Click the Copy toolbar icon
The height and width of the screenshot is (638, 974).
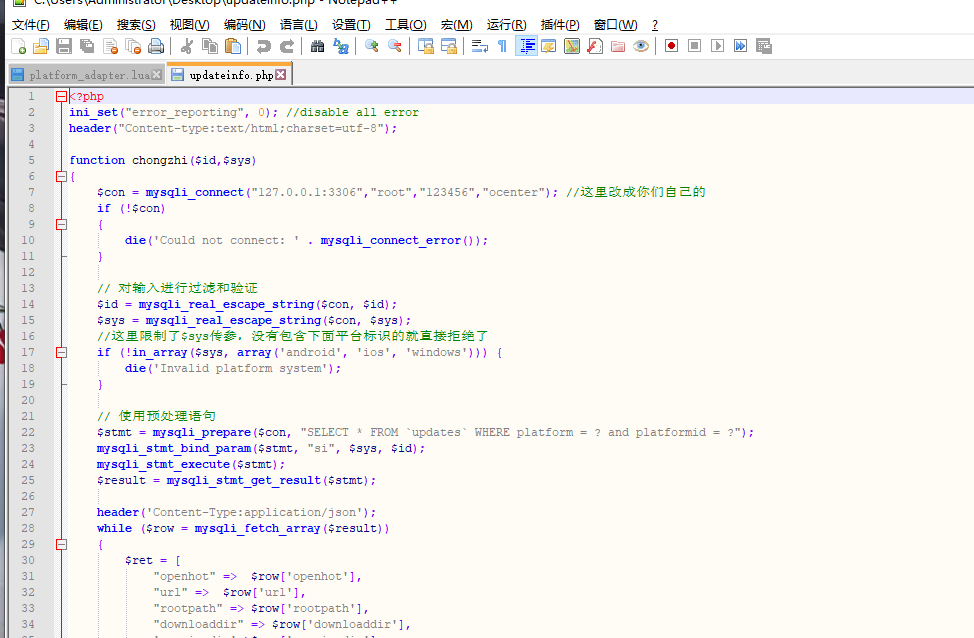point(210,46)
